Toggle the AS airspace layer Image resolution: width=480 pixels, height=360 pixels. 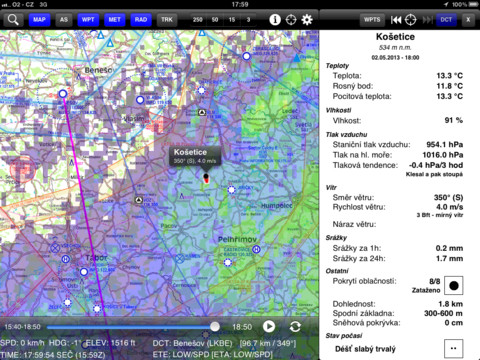tap(64, 20)
